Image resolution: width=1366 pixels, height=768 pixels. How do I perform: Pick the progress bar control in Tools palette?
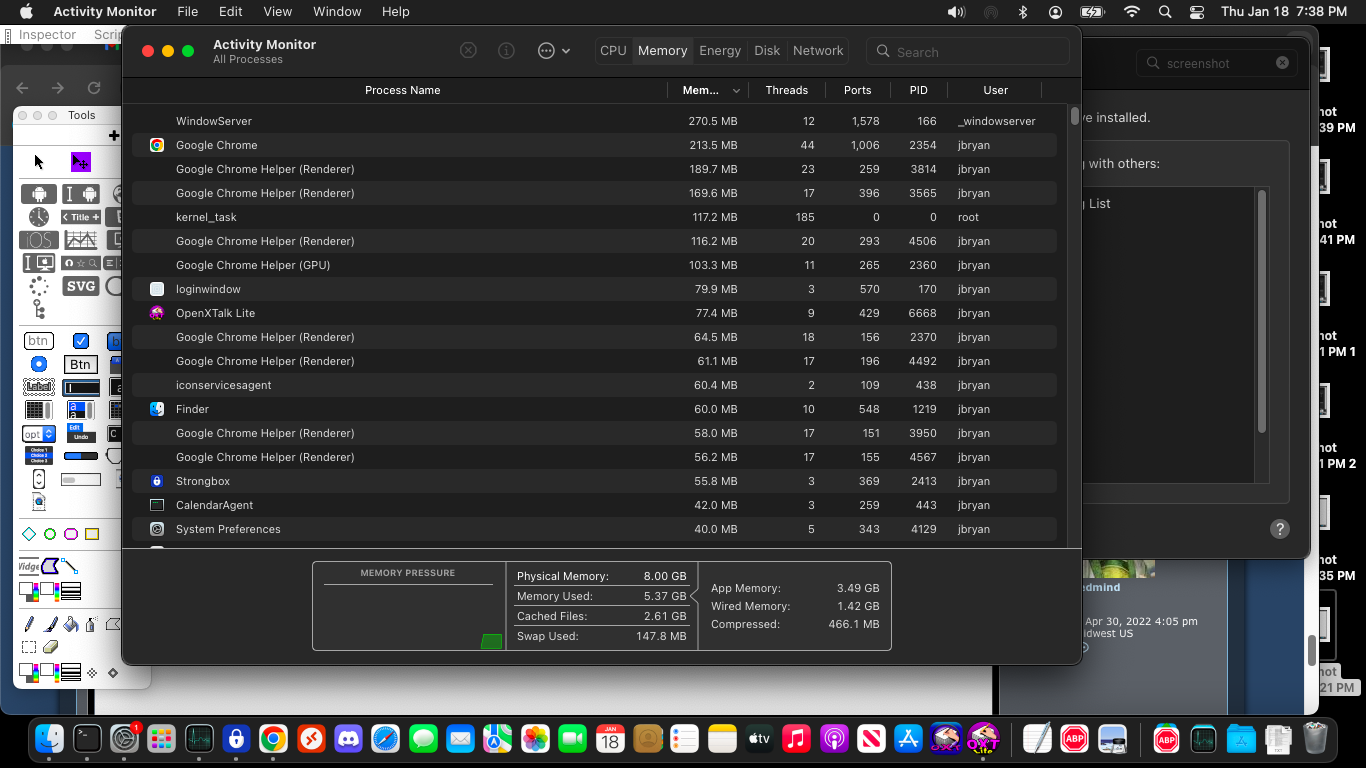[81, 480]
